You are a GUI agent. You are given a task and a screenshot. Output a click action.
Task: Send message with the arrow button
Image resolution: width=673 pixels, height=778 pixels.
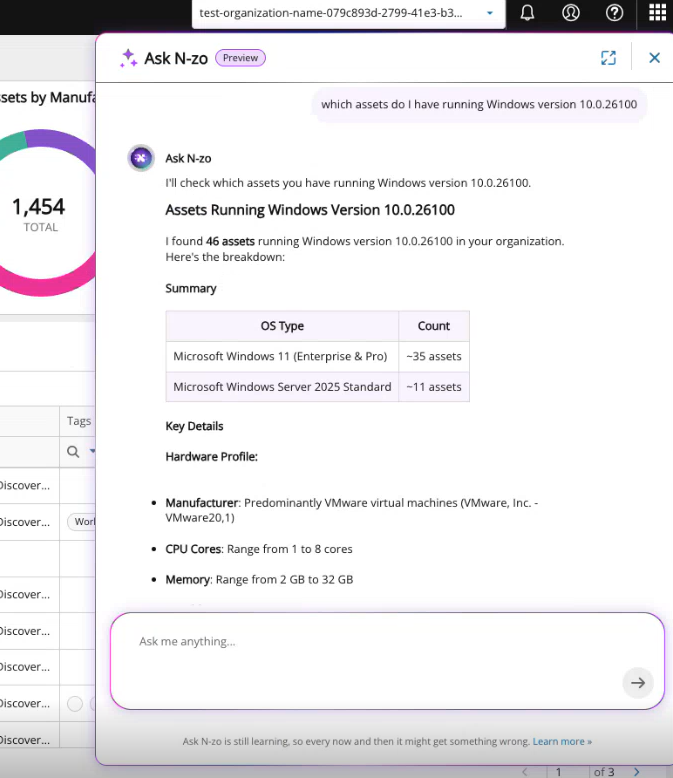(638, 683)
